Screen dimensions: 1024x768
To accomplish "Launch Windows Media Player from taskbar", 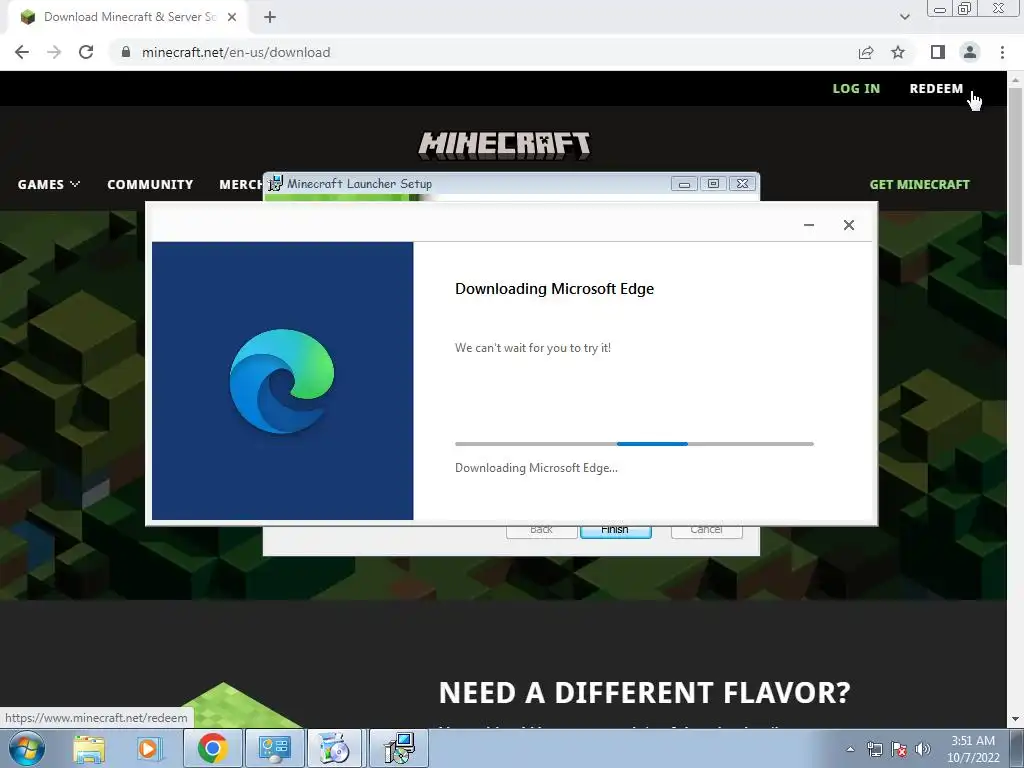I will pyautogui.click(x=149, y=748).
